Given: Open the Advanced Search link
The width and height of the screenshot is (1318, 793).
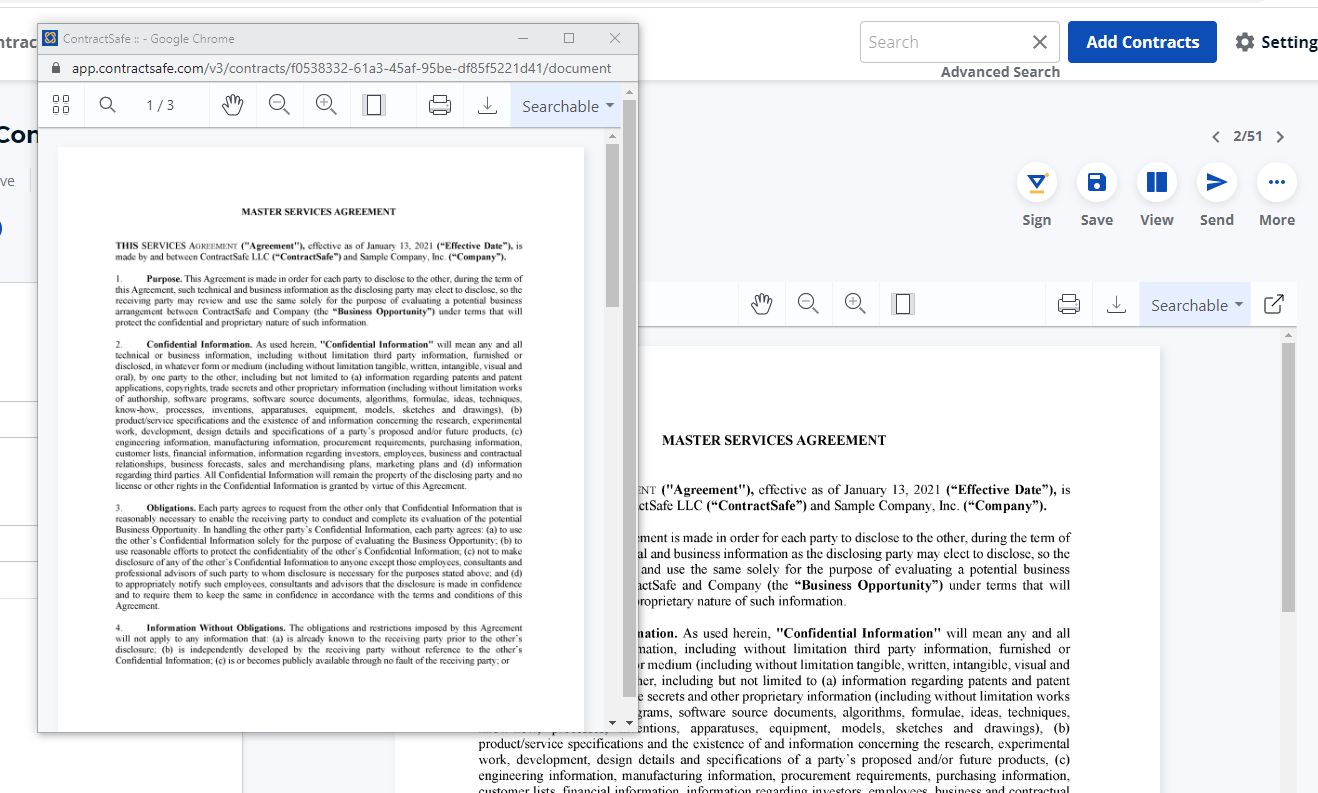Looking at the screenshot, I should click(x=1000, y=72).
